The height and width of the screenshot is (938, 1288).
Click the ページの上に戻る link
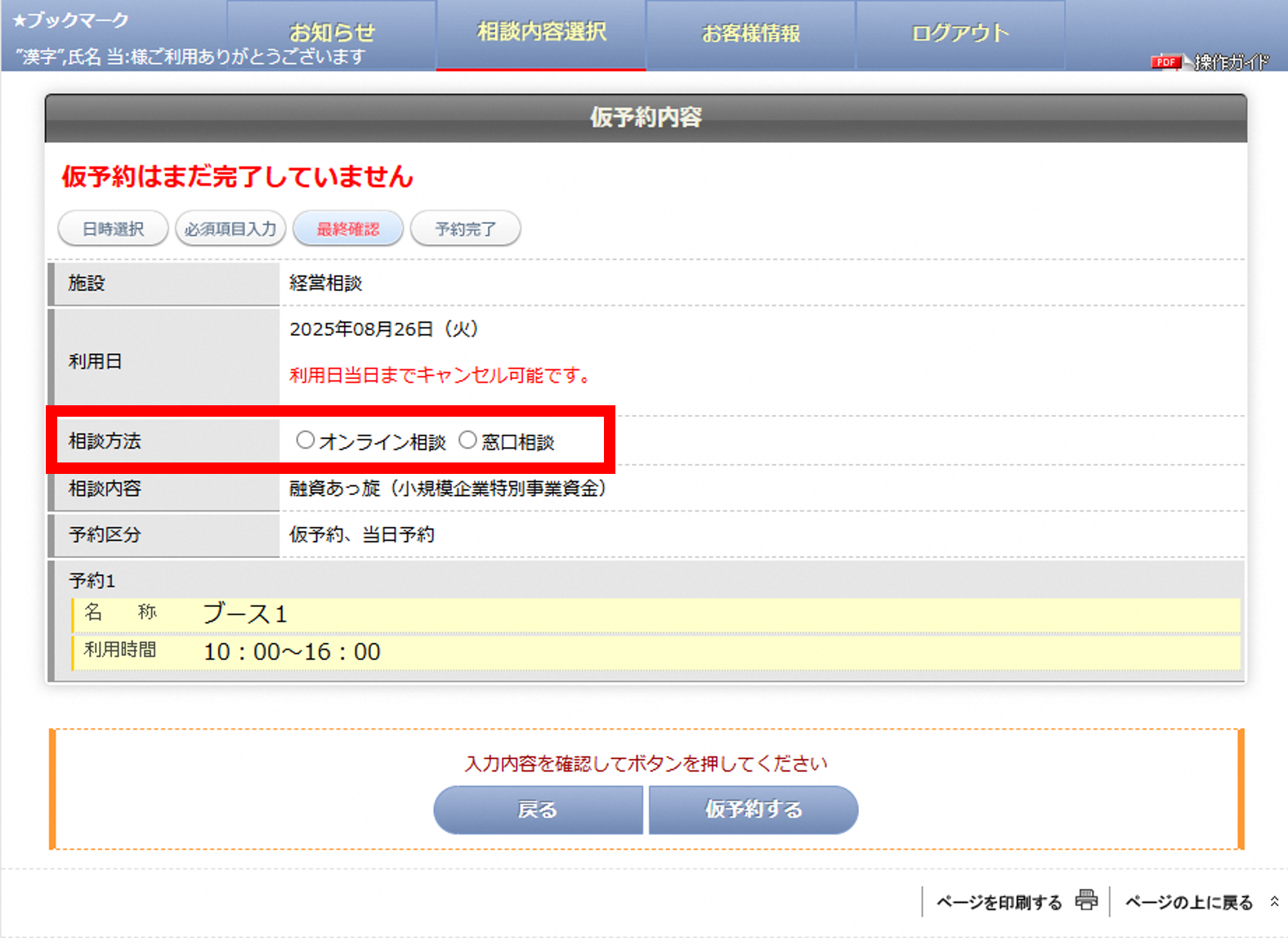coord(1188,902)
